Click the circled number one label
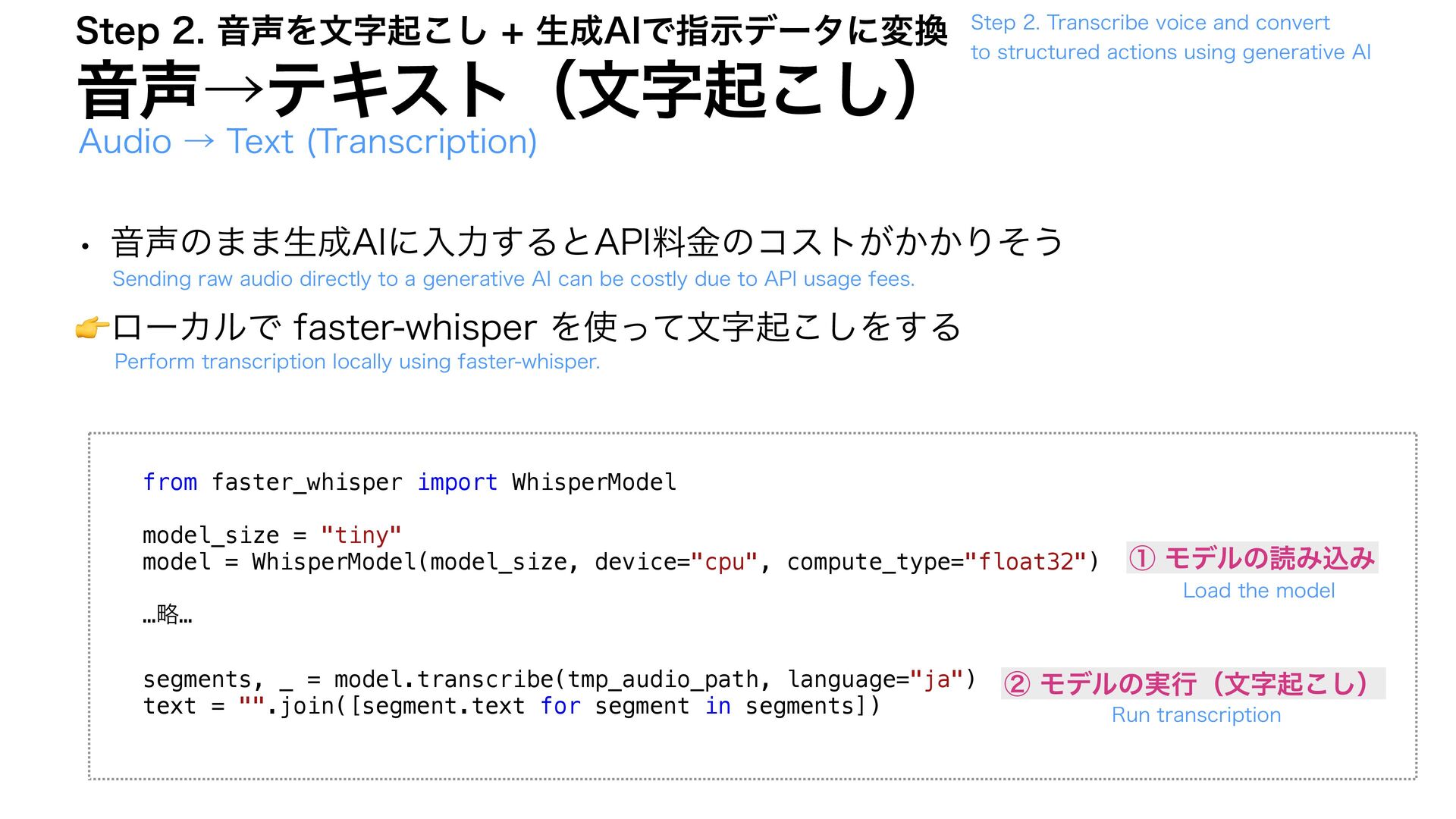 click(x=1142, y=559)
